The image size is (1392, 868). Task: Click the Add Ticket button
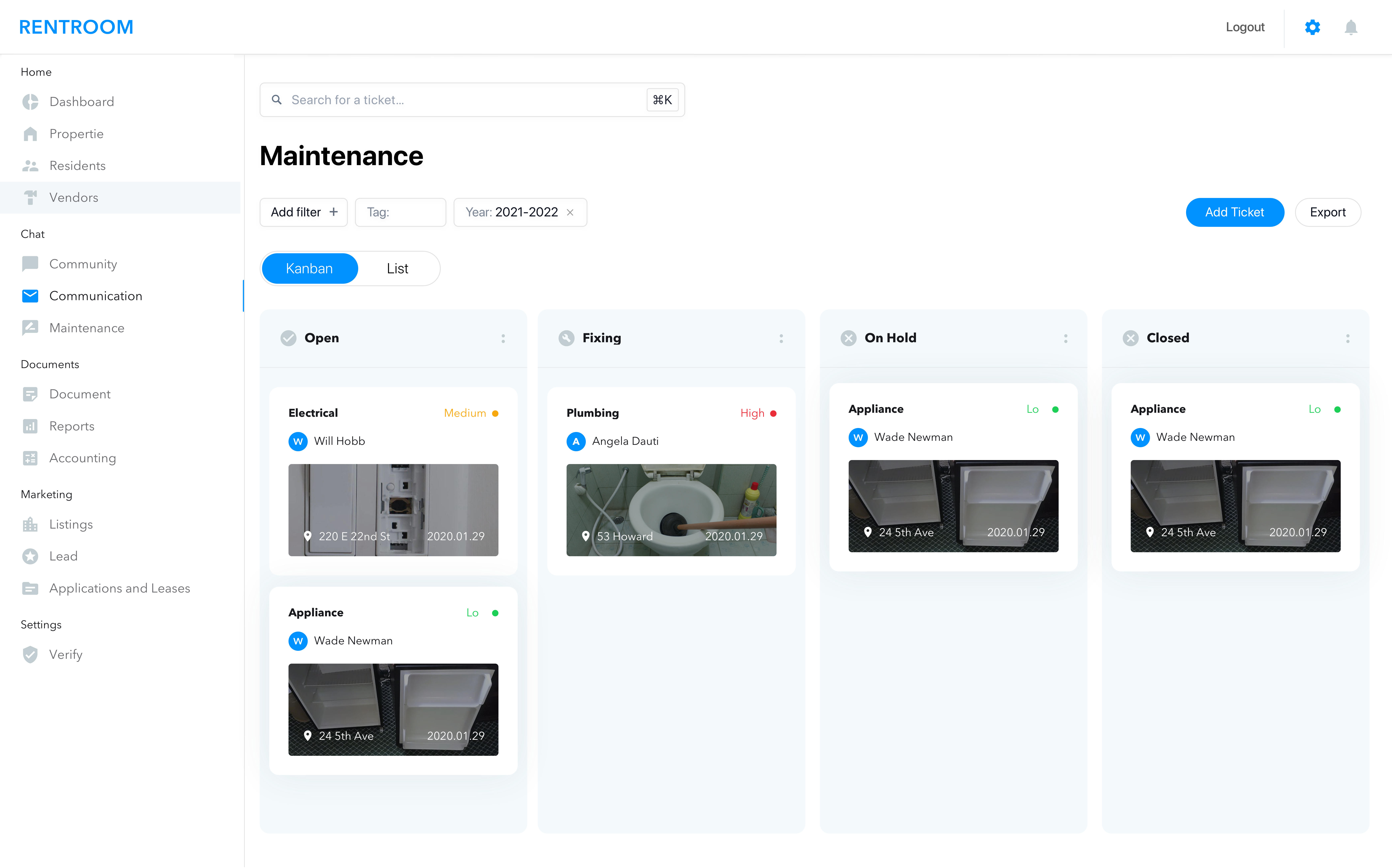pyautogui.click(x=1235, y=212)
